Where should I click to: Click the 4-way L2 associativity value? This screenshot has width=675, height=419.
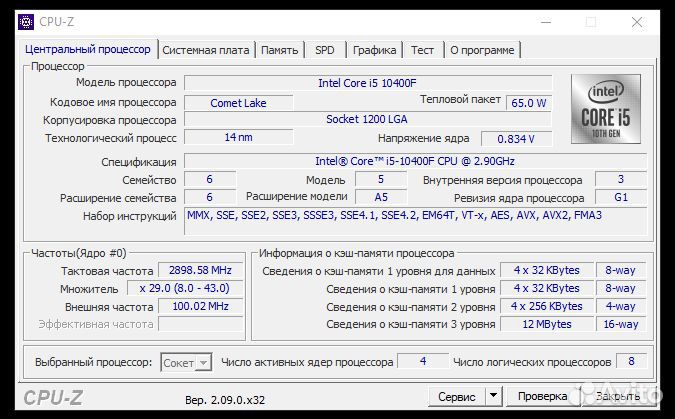[x=621, y=306]
